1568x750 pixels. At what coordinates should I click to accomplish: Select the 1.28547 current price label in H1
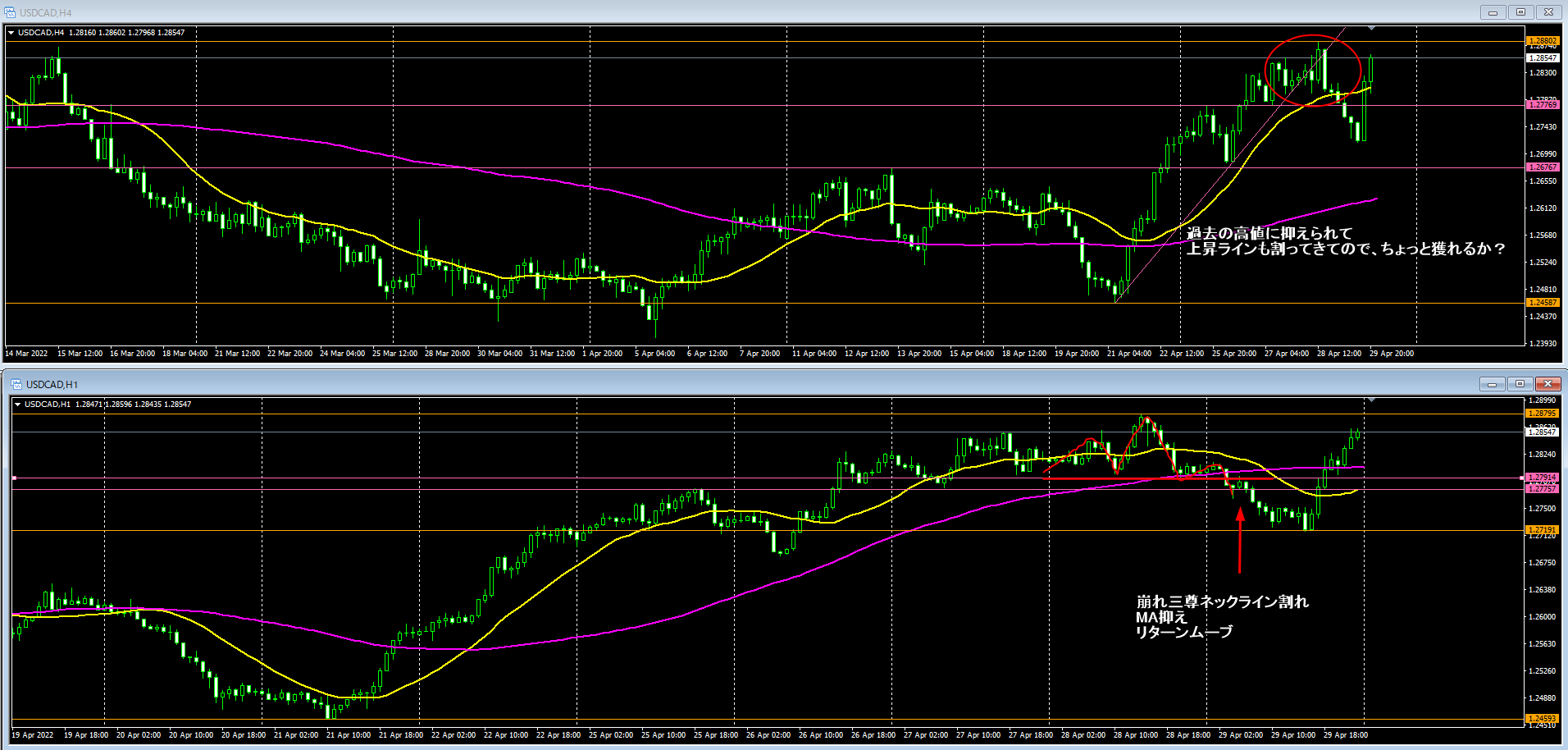pos(1542,432)
